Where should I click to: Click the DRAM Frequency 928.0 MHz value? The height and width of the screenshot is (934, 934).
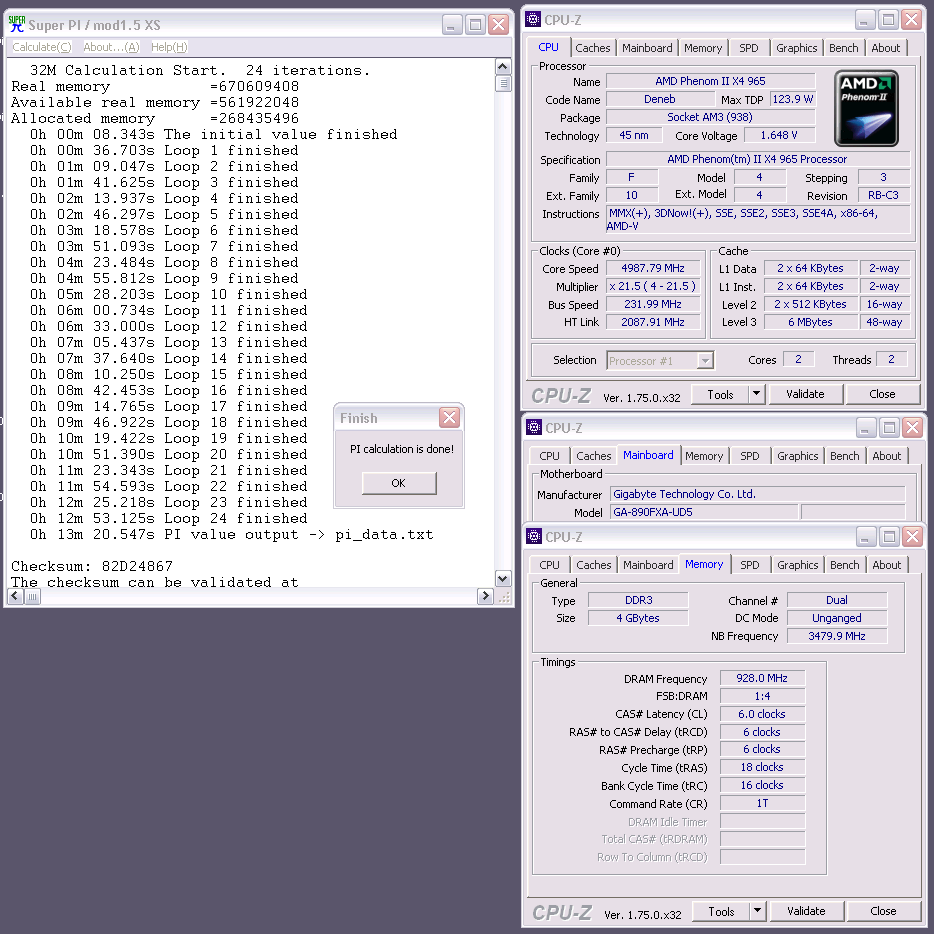(x=762, y=678)
